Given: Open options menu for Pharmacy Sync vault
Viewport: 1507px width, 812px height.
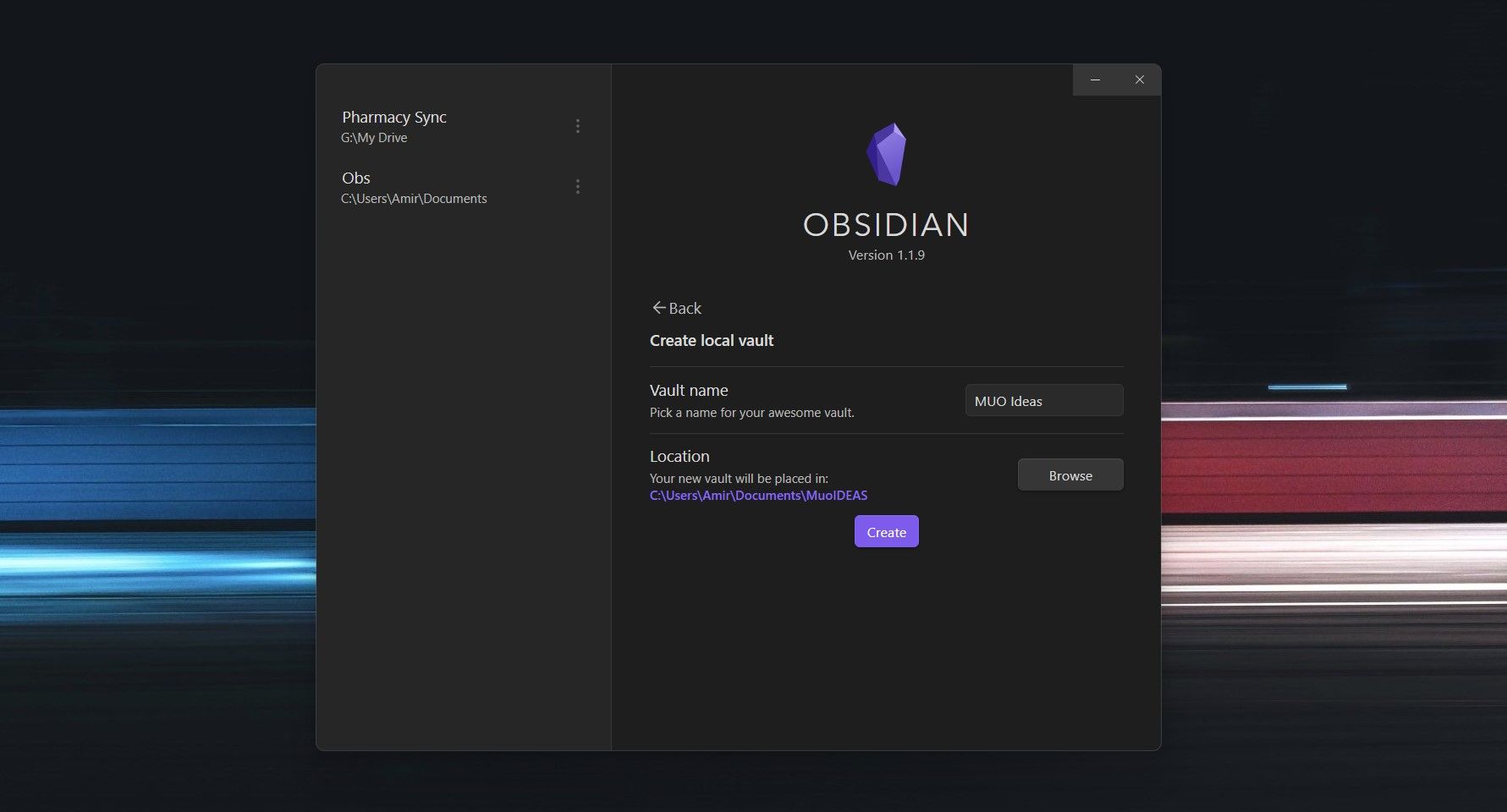Looking at the screenshot, I should [578, 125].
